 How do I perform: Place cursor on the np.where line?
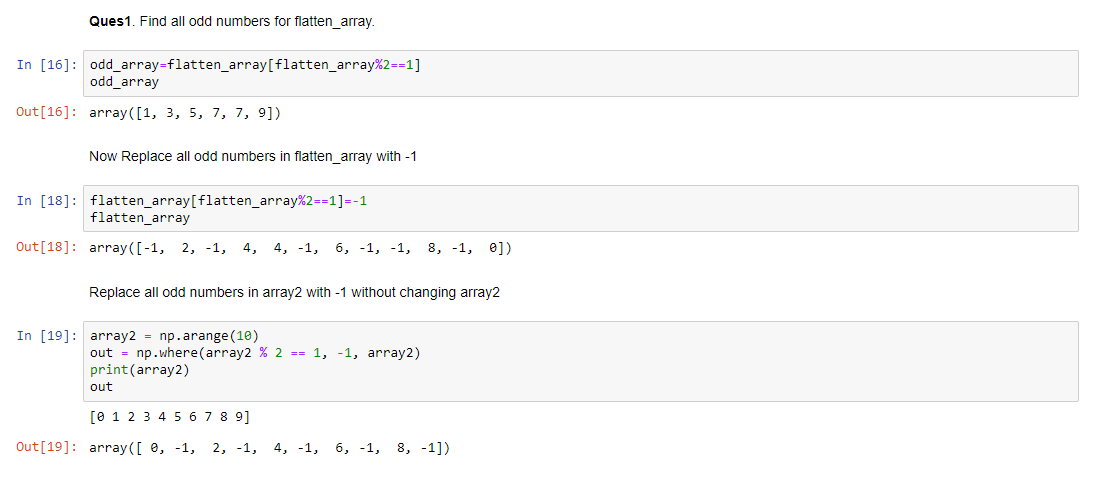coord(255,353)
